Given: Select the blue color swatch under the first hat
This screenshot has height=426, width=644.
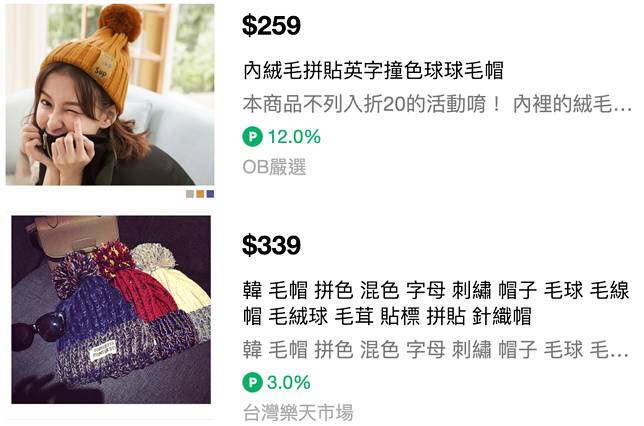Looking at the screenshot, I should [210, 194].
